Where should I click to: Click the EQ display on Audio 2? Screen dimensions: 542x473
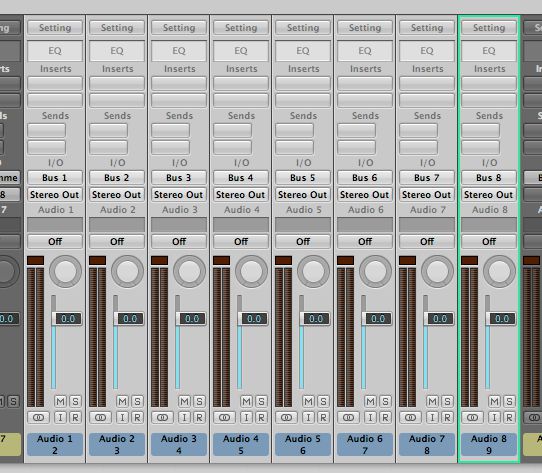[x=117, y=51]
